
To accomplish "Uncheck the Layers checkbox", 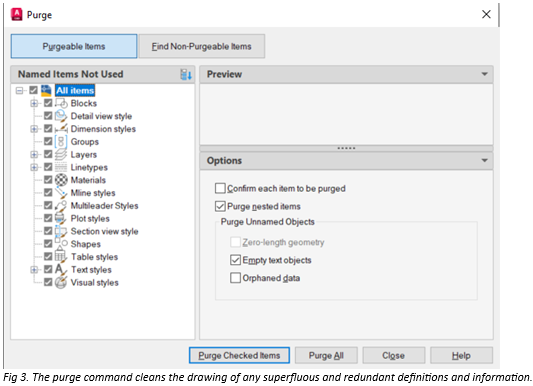I will pos(48,154).
